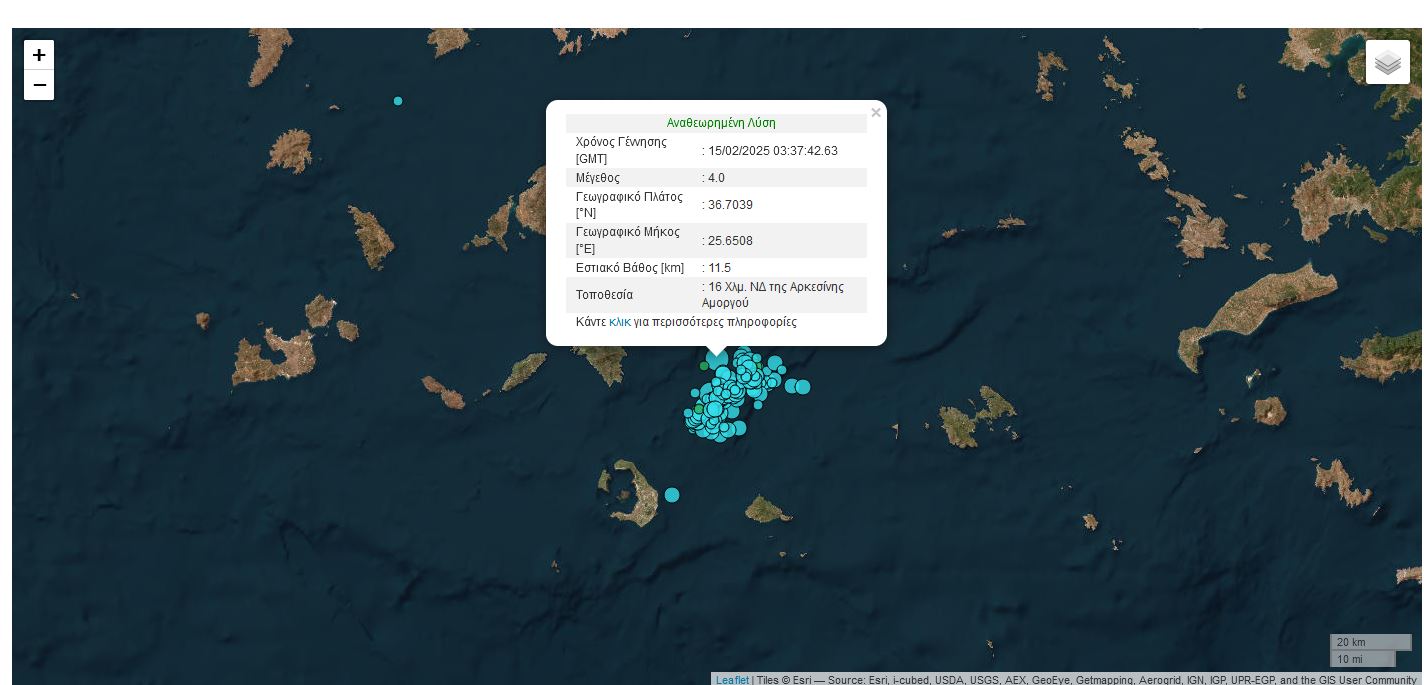
Task: Click the latitude value 36.7039
Action: tap(730, 205)
